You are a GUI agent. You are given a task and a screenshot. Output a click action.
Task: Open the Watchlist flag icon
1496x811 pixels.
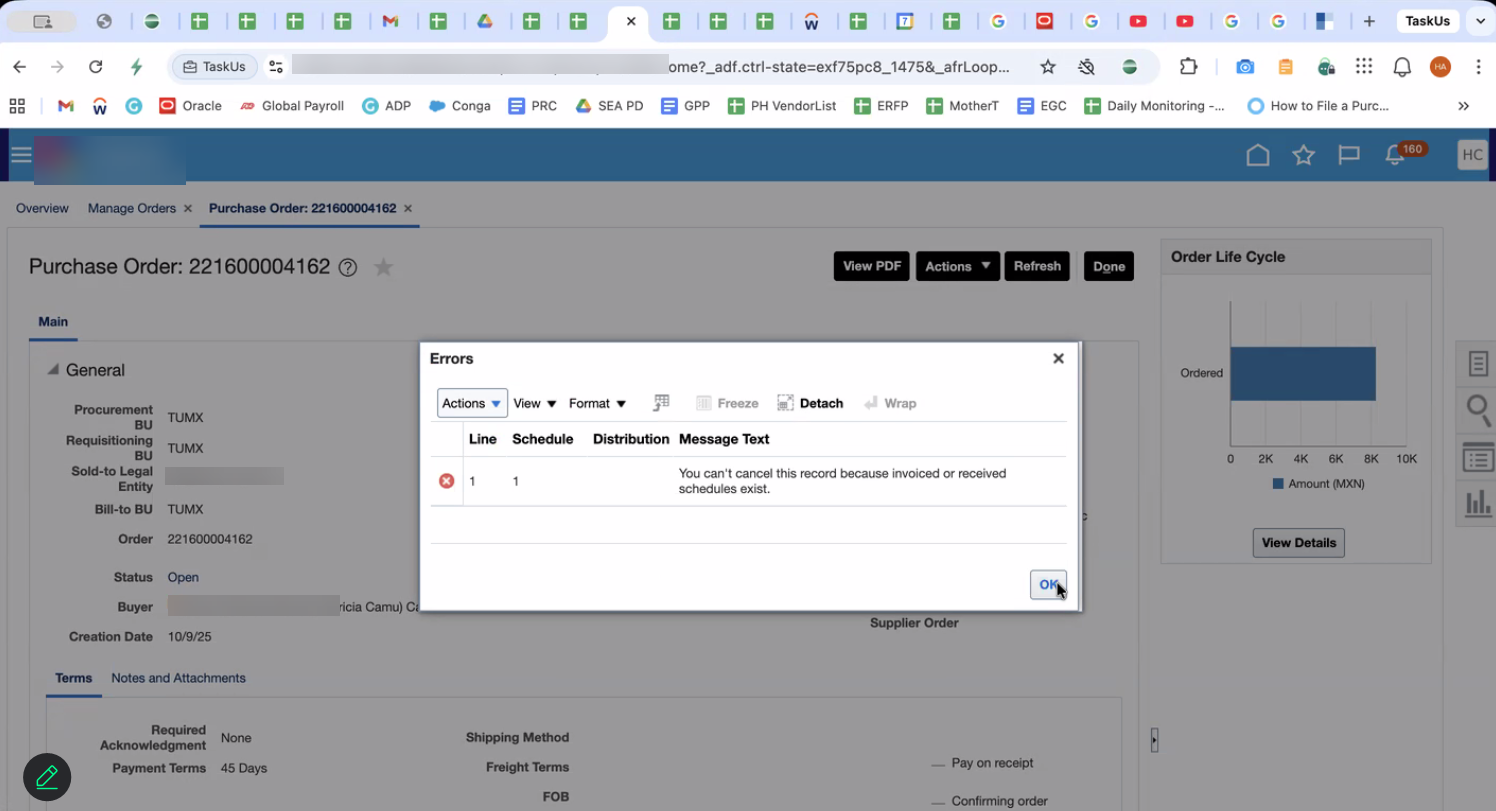pyautogui.click(x=1349, y=155)
